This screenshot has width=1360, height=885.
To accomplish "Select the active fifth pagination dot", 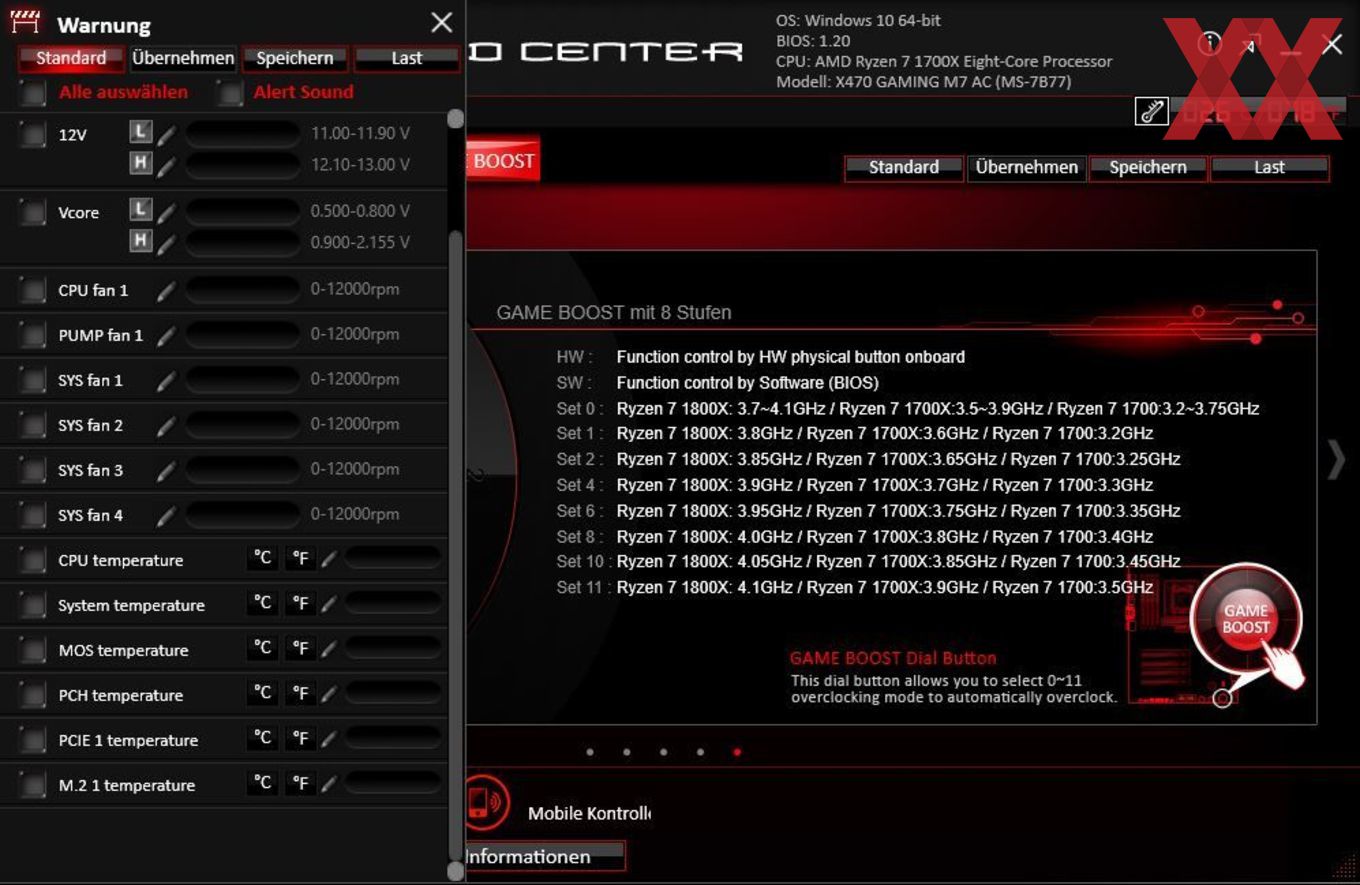I will tap(737, 752).
